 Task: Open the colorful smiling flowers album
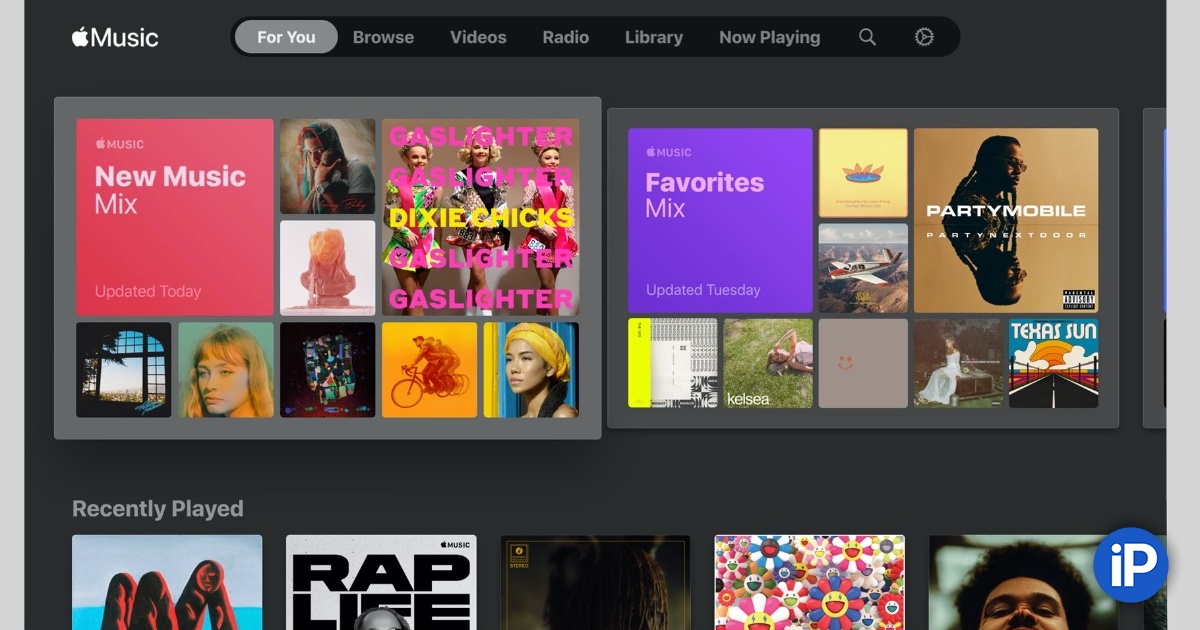click(810, 582)
